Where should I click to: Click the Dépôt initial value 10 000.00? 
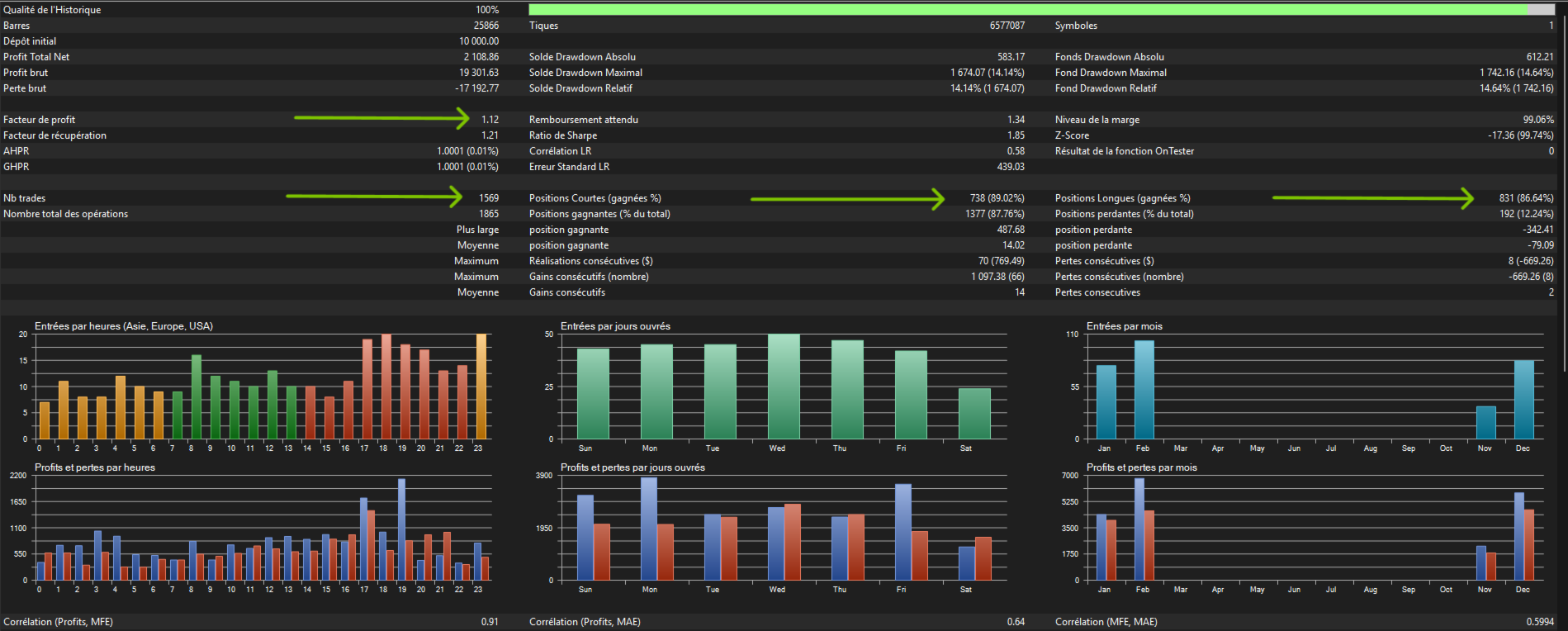pyautogui.click(x=479, y=41)
